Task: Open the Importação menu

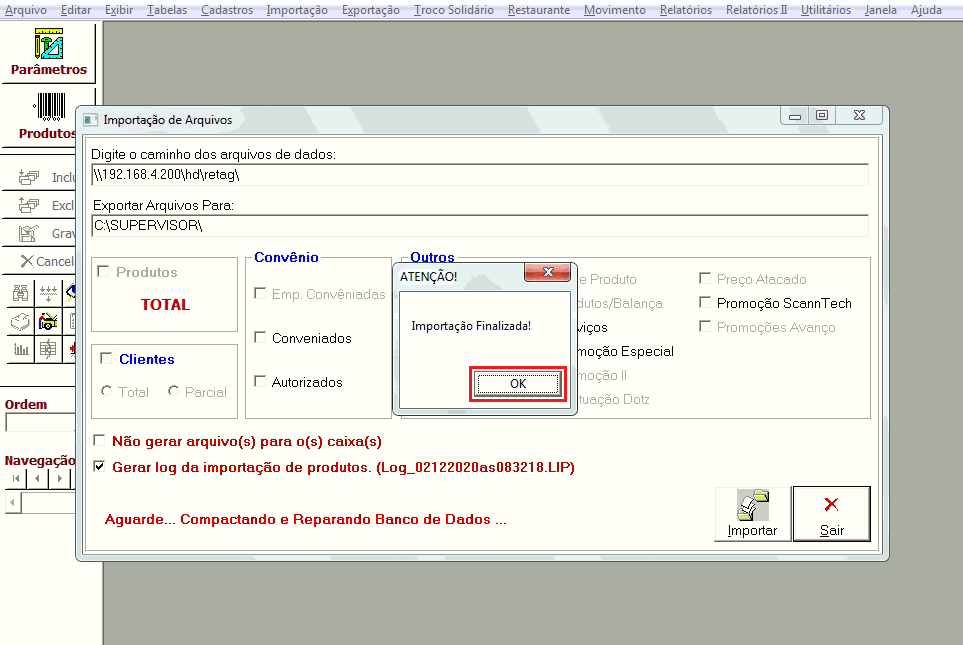Action: point(296,10)
